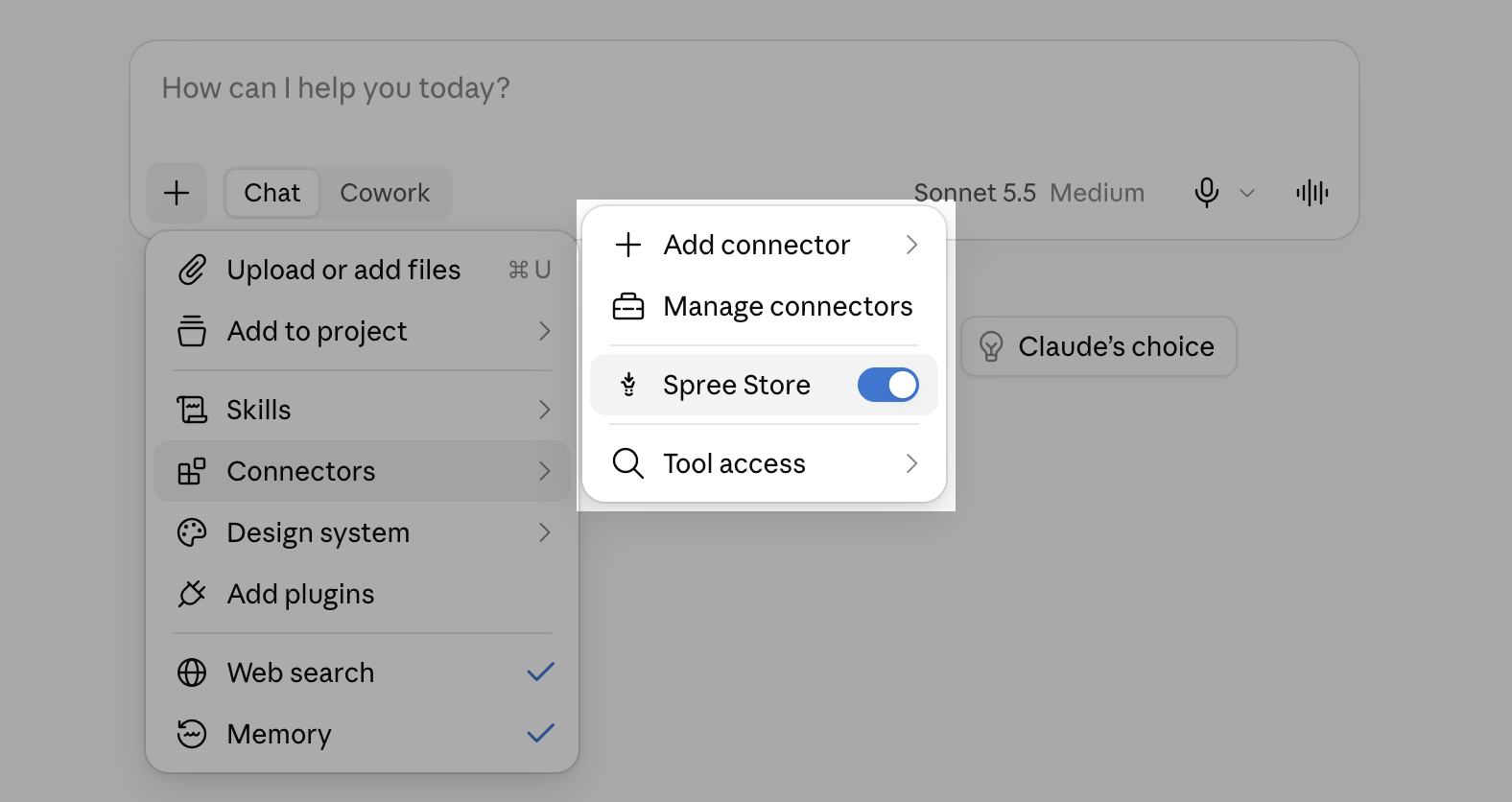Uncheck the Web search checkmark
Image resolution: width=1512 pixels, height=802 pixels.
click(541, 672)
